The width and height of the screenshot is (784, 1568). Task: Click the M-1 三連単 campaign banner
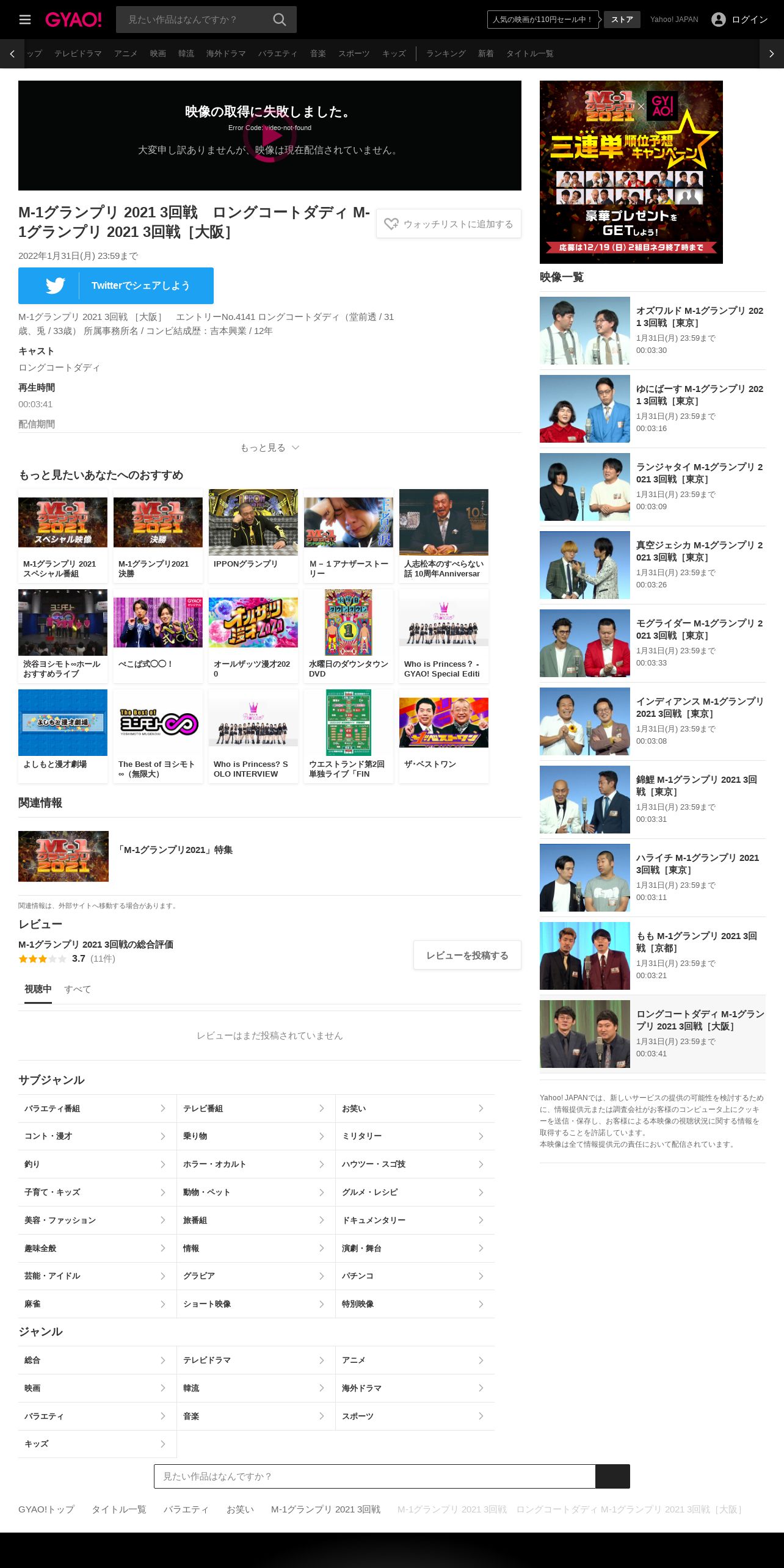click(x=631, y=172)
